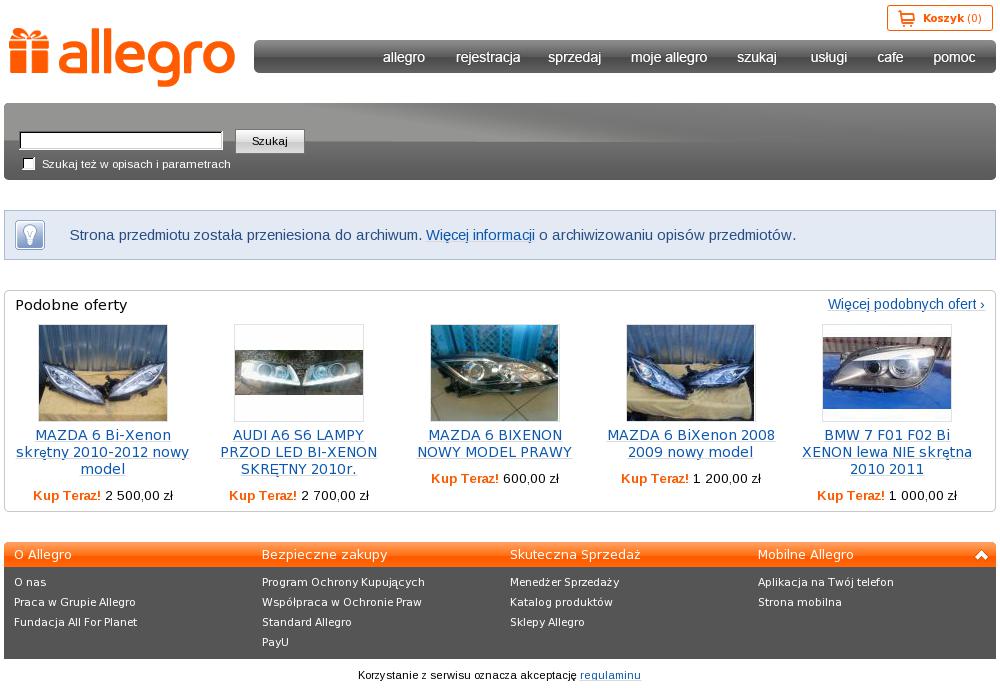The image size is (1000, 695).
Task: Open the szukaj menu item
Action: (x=757, y=57)
